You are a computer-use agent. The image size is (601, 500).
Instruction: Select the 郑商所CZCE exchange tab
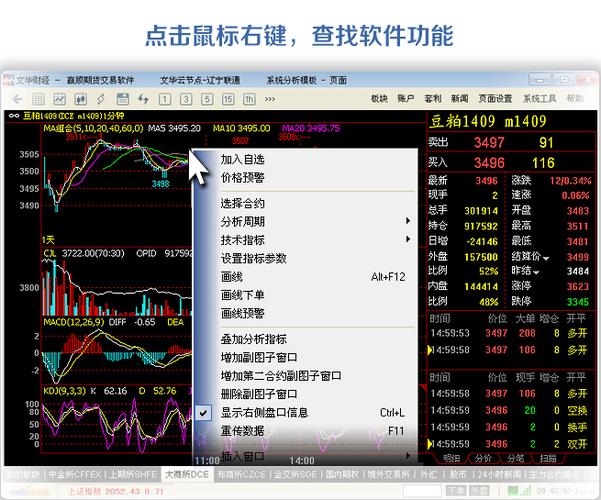tap(241, 475)
